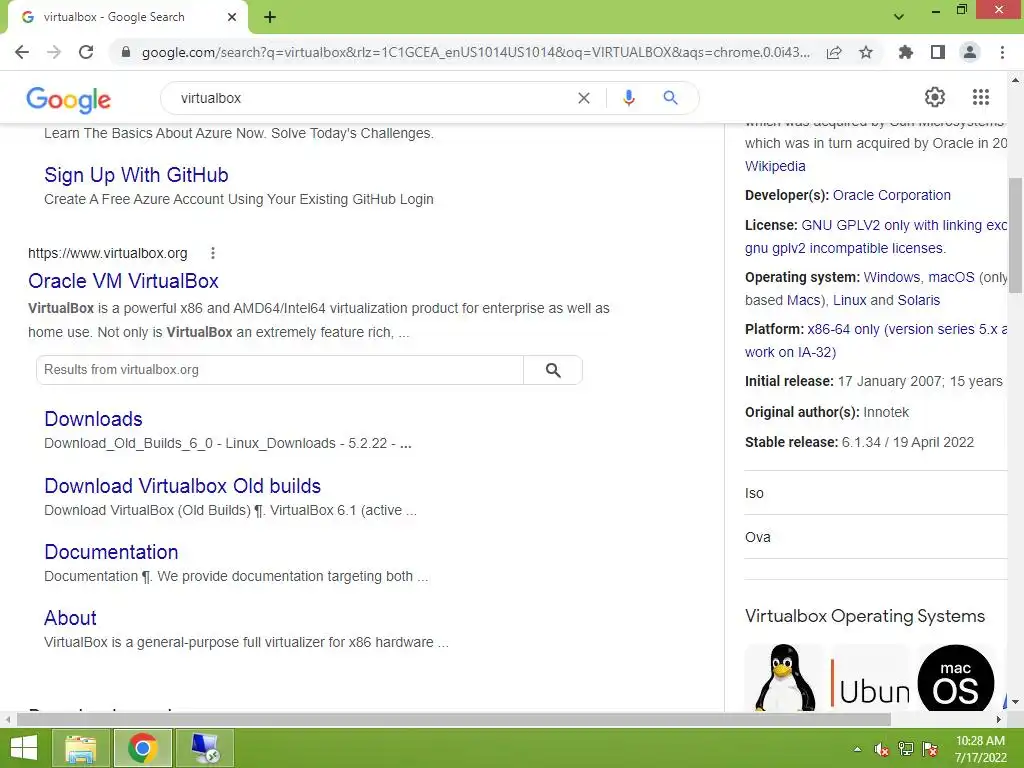
Task: Click the Ubuntu thumbnail
Action: point(871,677)
